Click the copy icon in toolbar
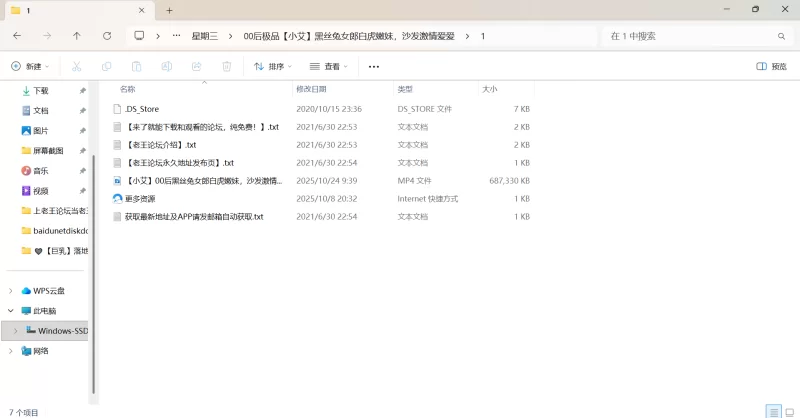 (x=107, y=66)
